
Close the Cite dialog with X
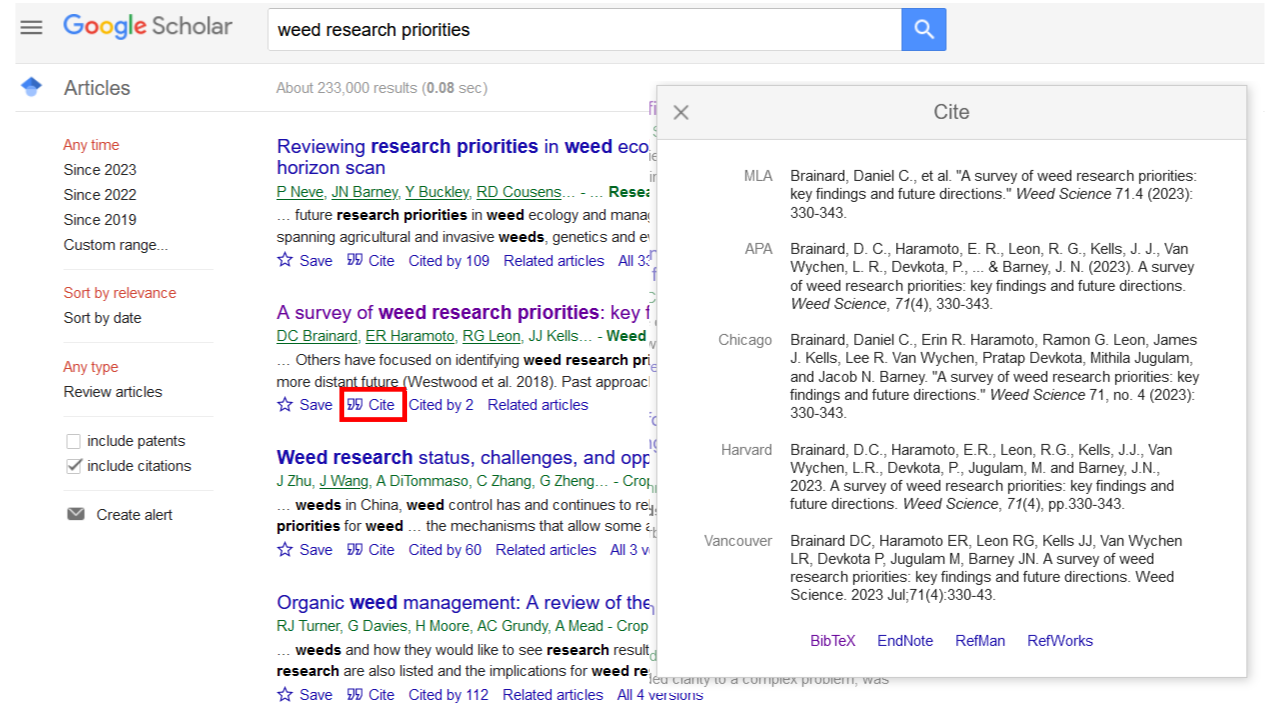click(x=681, y=112)
